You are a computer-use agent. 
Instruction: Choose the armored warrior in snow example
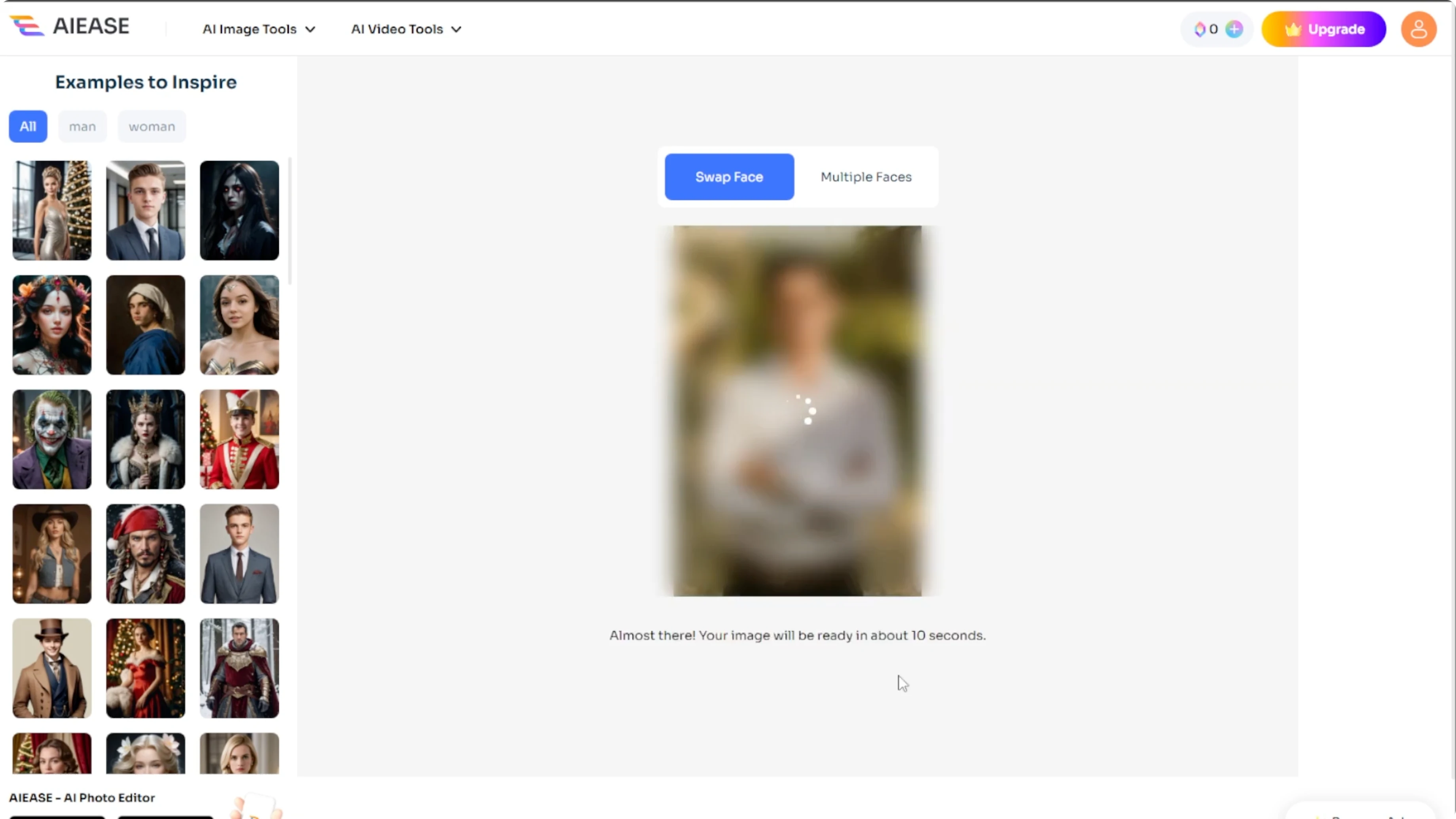tap(240, 668)
